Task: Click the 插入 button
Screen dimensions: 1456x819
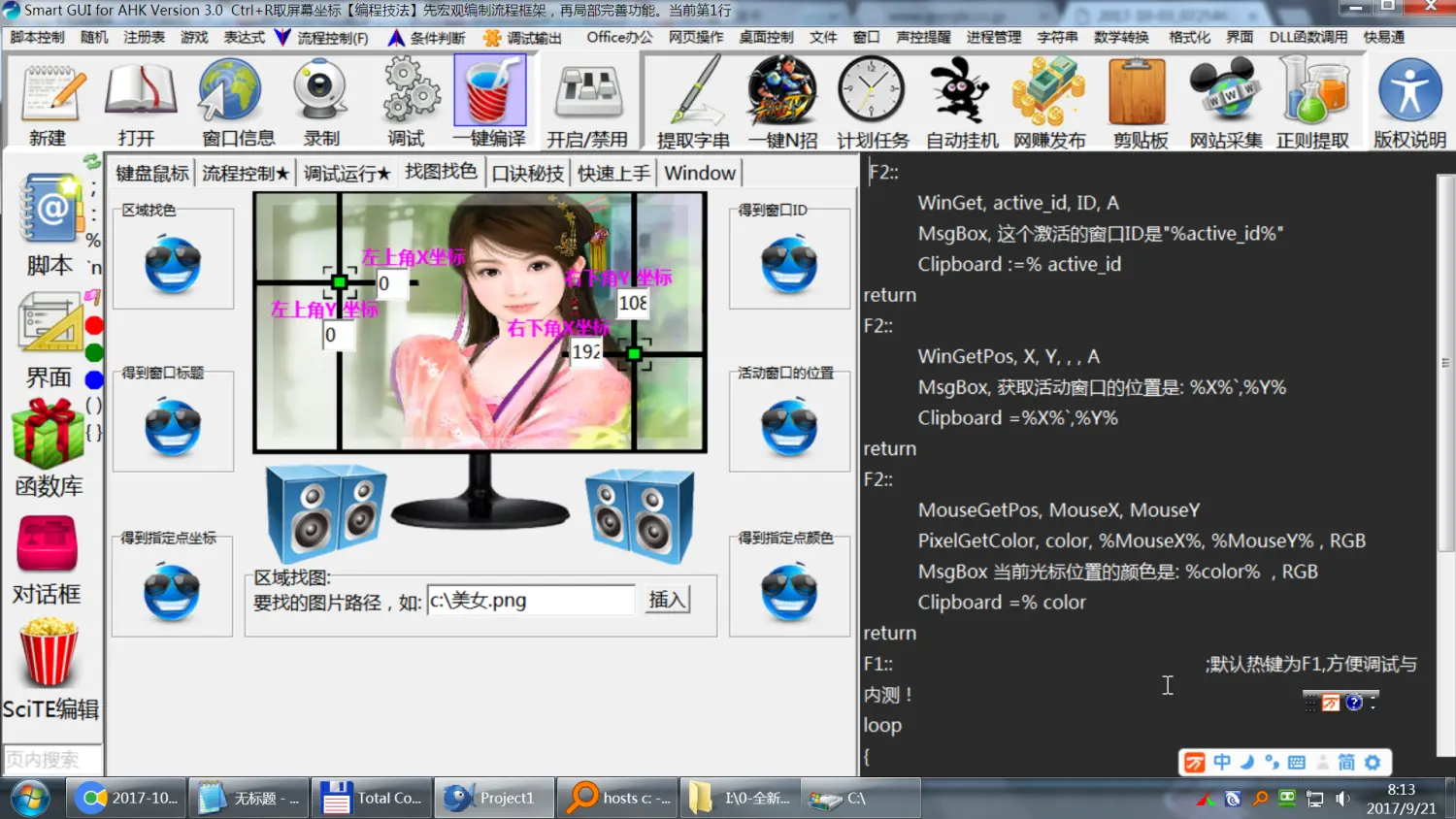Action: pyautogui.click(x=667, y=600)
